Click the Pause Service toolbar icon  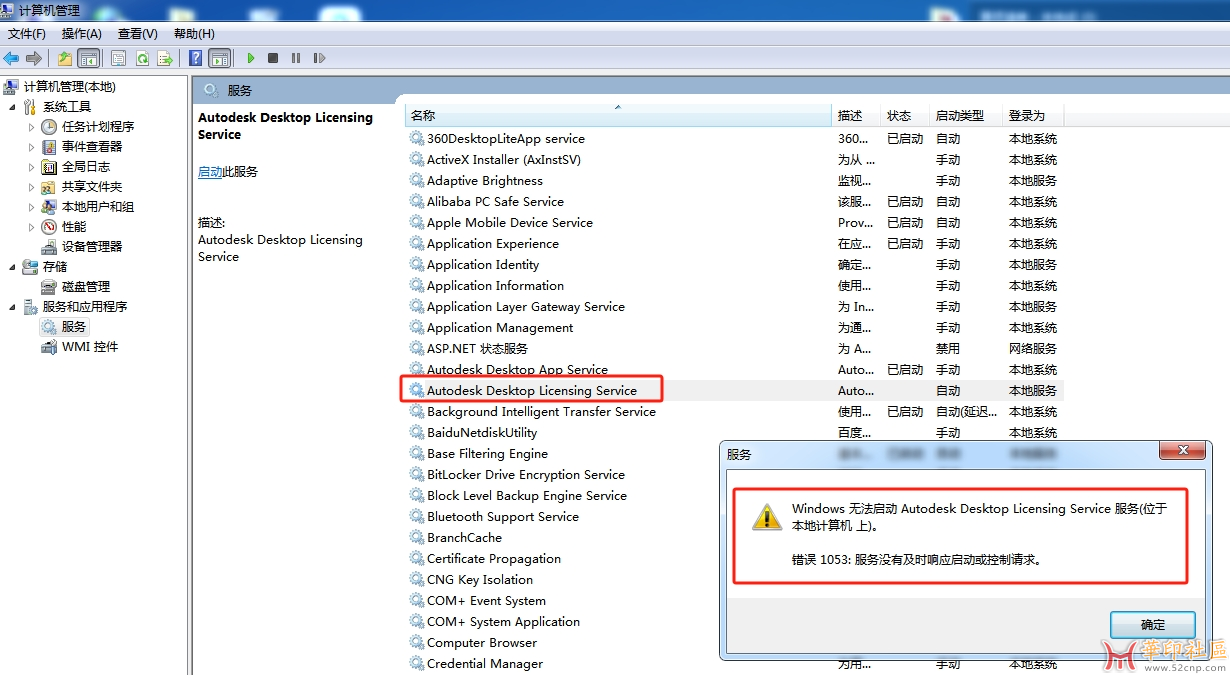(296, 59)
